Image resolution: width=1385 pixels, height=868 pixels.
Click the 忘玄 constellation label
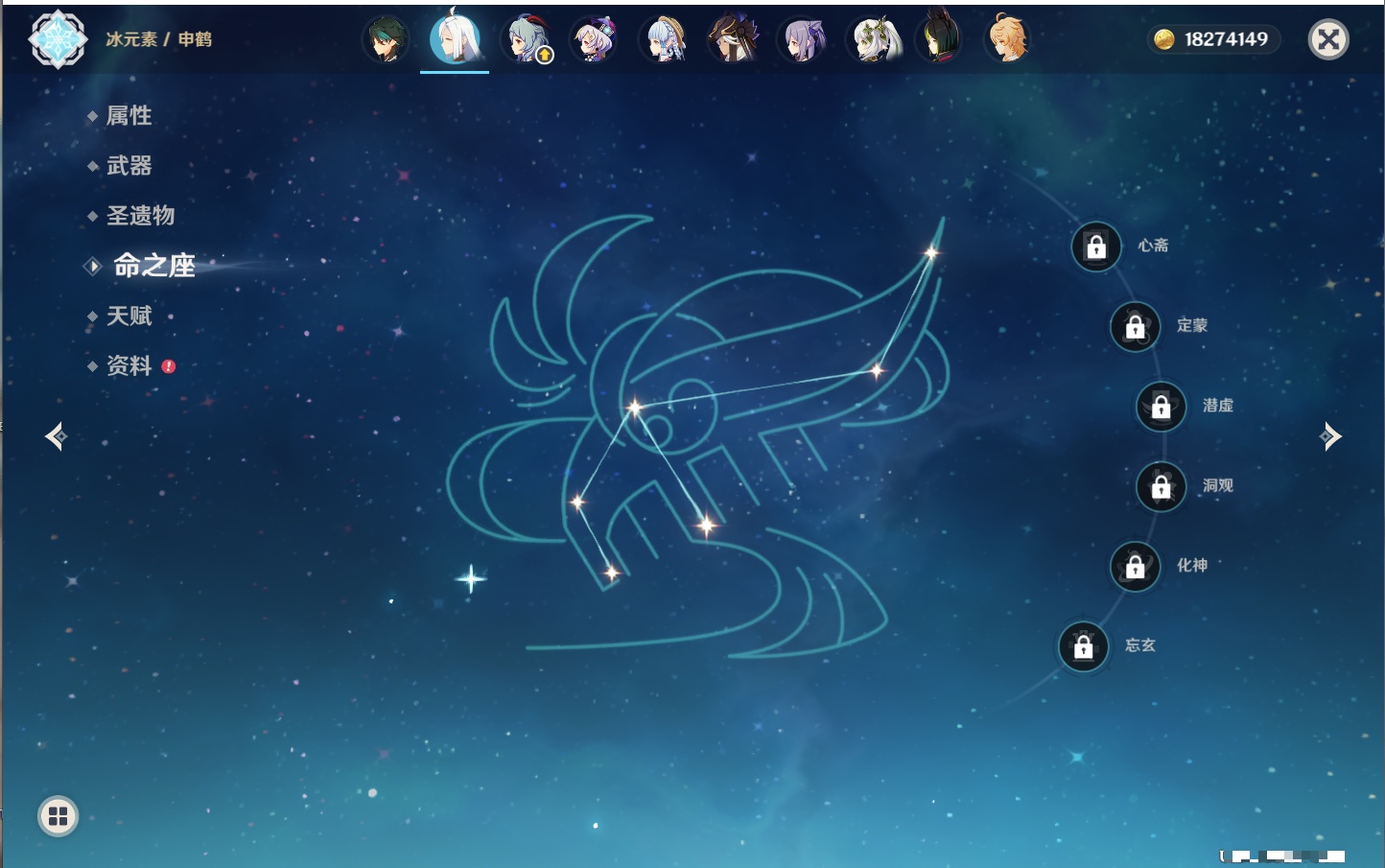point(1140,645)
